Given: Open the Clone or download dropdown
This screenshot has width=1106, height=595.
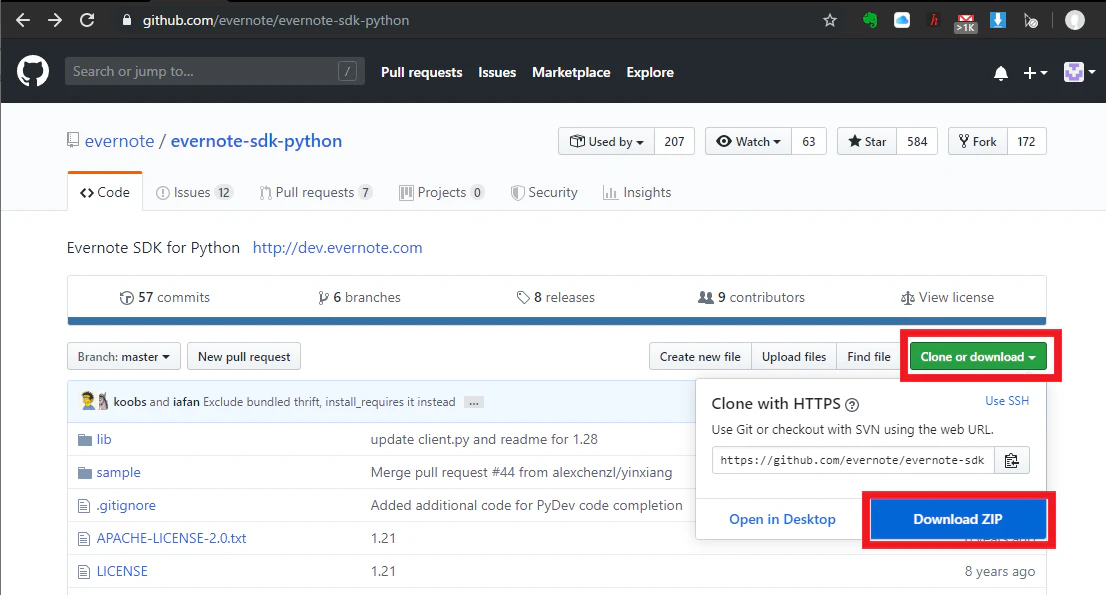Looking at the screenshot, I should 978,356.
